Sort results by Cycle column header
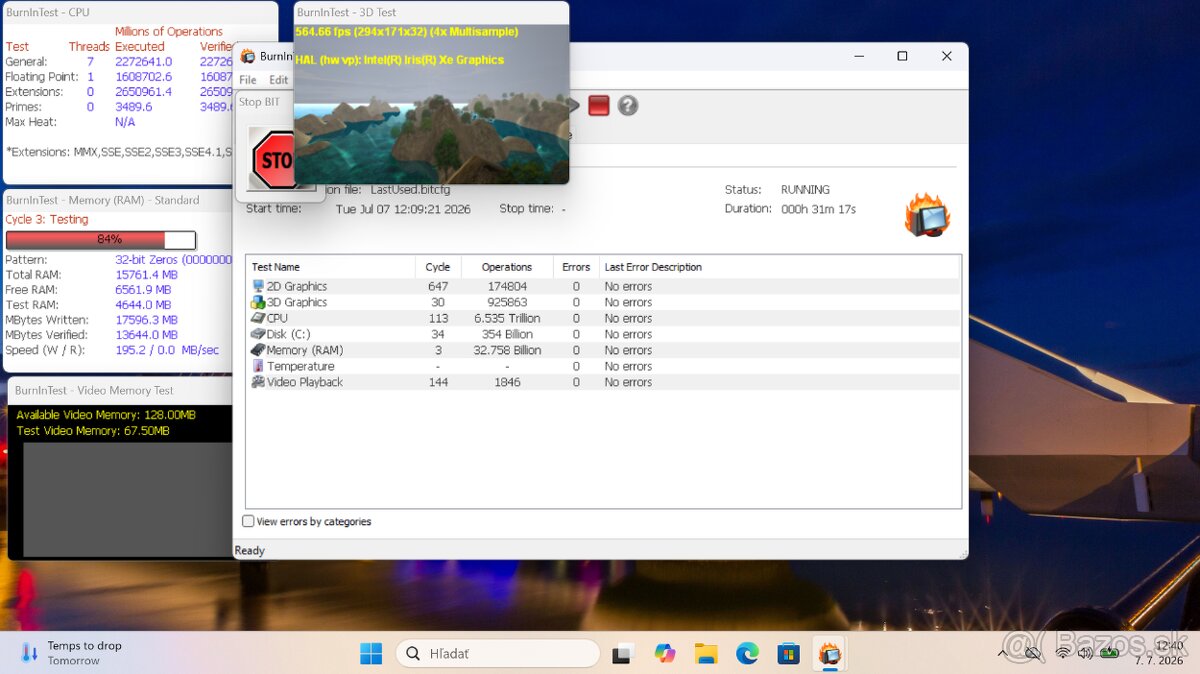The height and width of the screenshot is (674, 1200). 438,267
